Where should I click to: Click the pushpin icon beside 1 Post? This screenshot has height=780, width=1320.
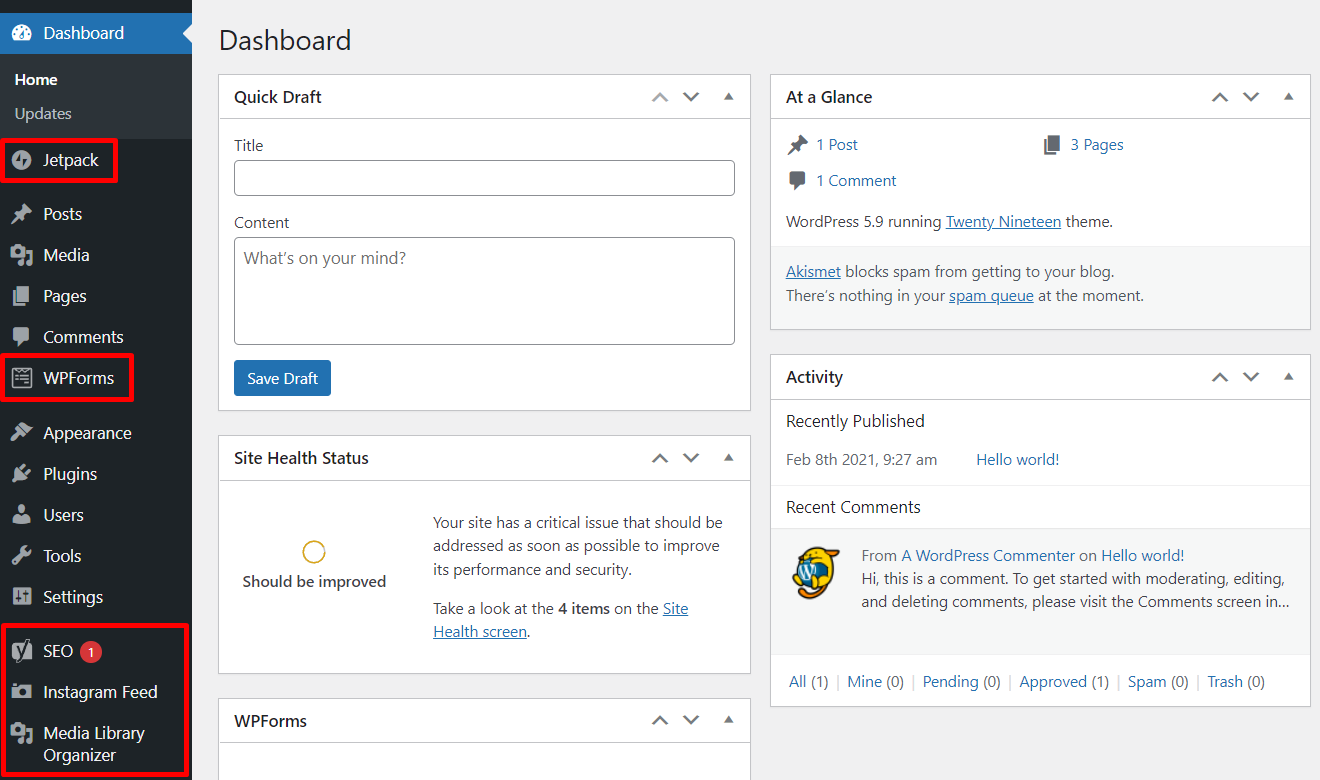tap(797, 145)
